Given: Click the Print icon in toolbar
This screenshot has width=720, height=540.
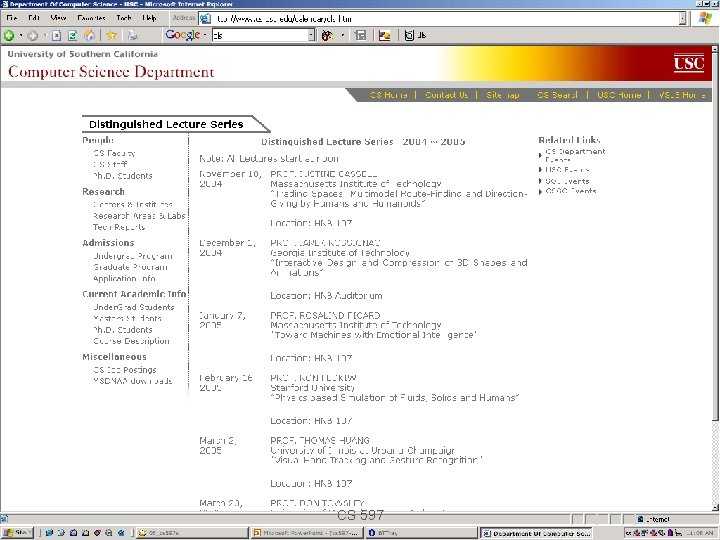Looking at the screenshot, I should point(133,35).
